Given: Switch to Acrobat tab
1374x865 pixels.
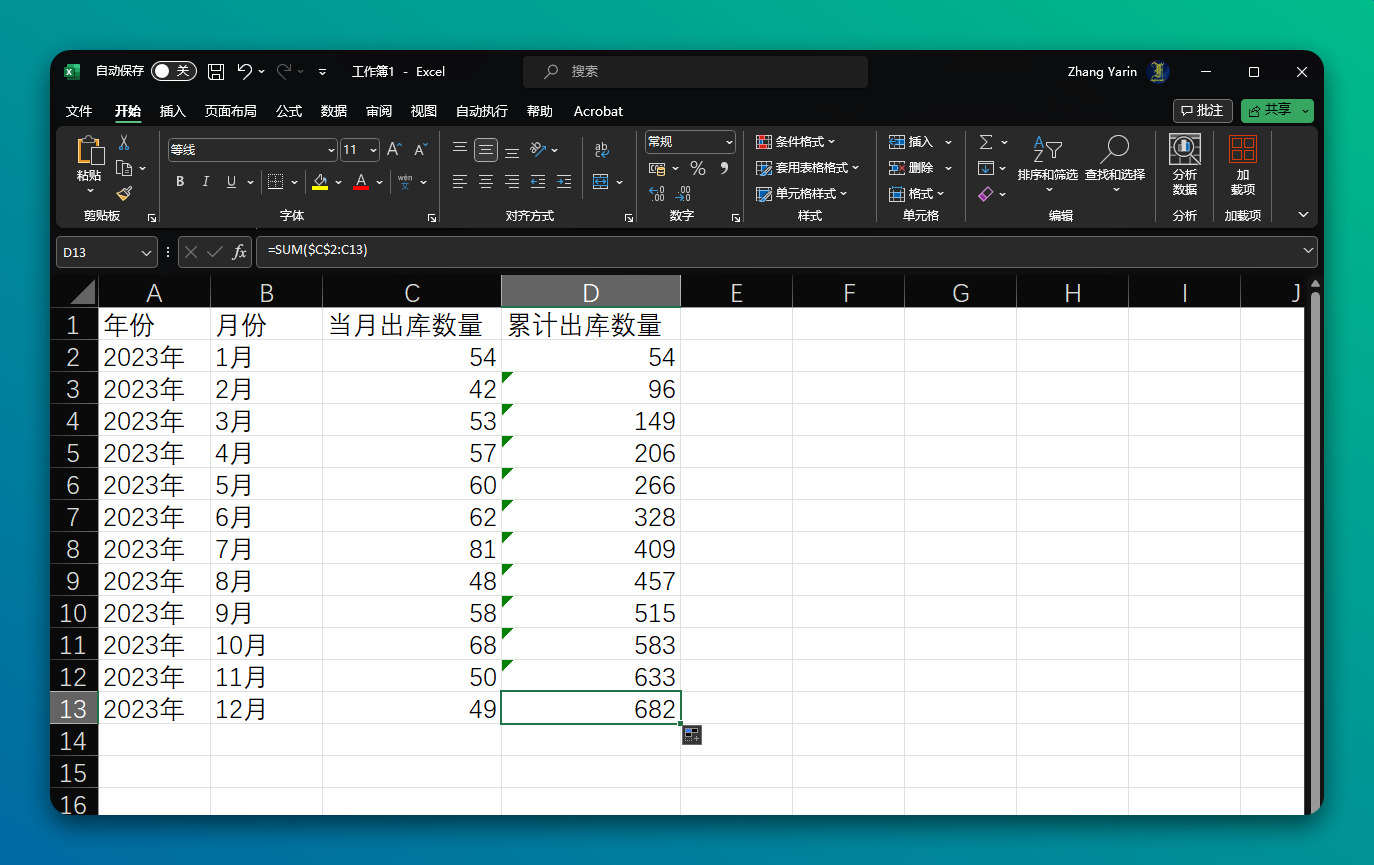Looking at the screenshot, I should pos(598,111).
